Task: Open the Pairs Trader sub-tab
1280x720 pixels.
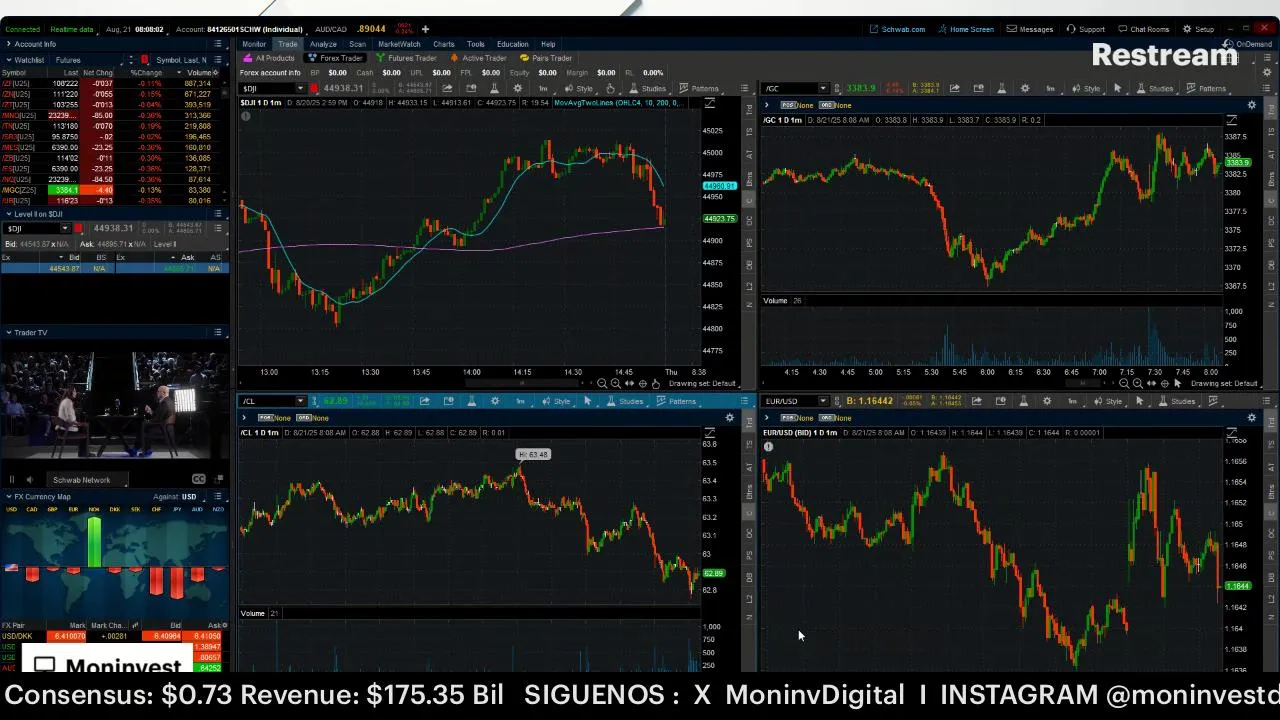Action: point(546,58)
